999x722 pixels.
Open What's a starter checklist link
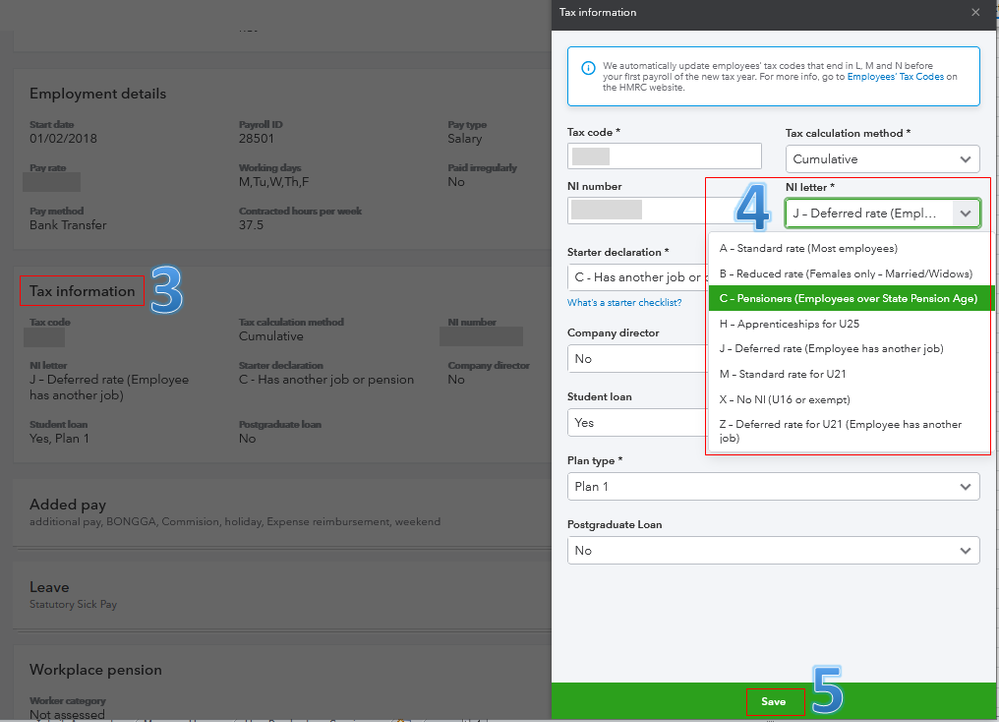[x=624, y=303]
